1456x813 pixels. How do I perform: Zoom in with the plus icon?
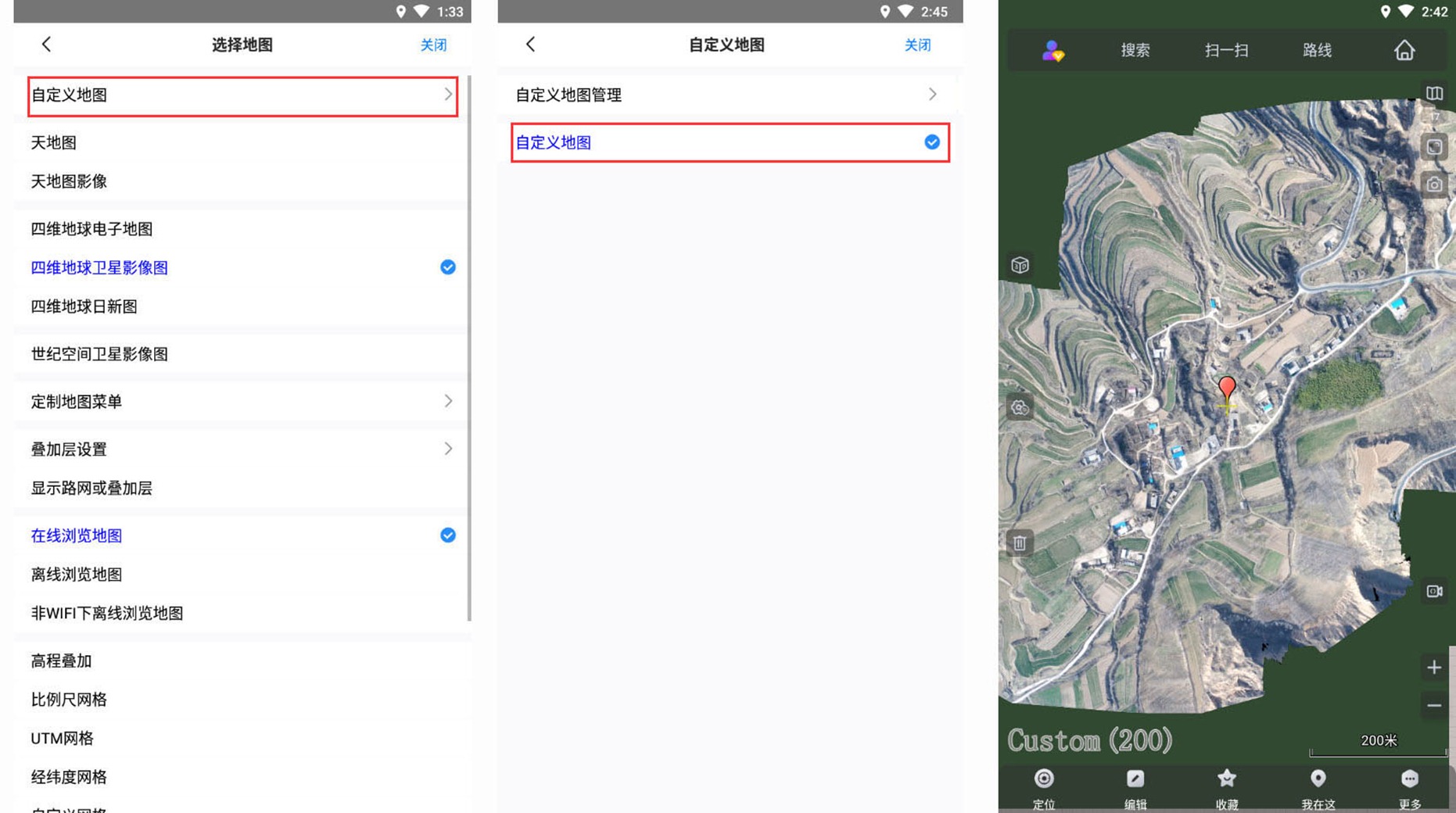(1433, 667)
